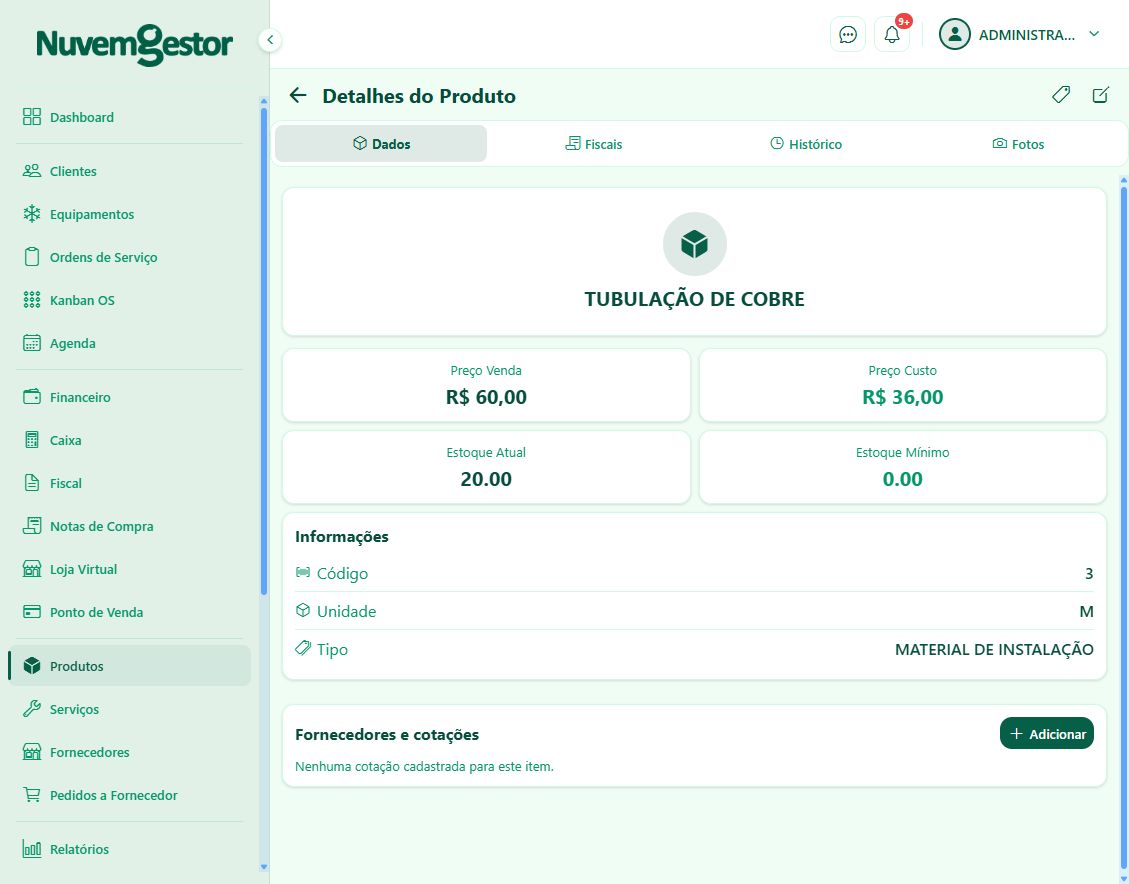Screen dimensions: 1129x884
Task: Switch to the Fotos tab
Action: 1018,144
